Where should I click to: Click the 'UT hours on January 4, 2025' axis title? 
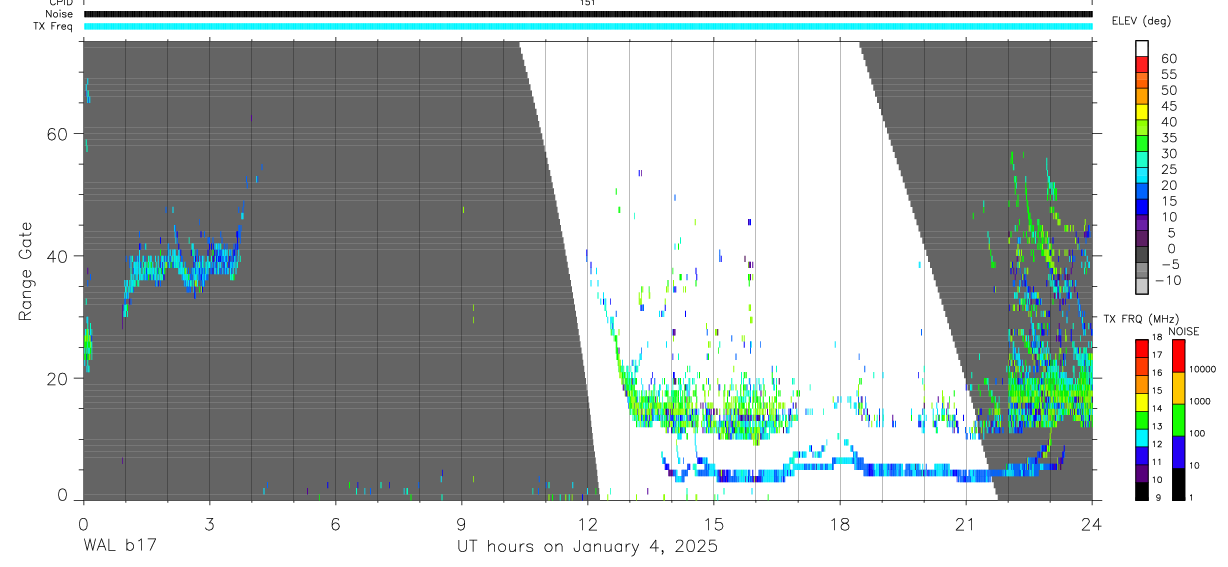click(587, 547)
